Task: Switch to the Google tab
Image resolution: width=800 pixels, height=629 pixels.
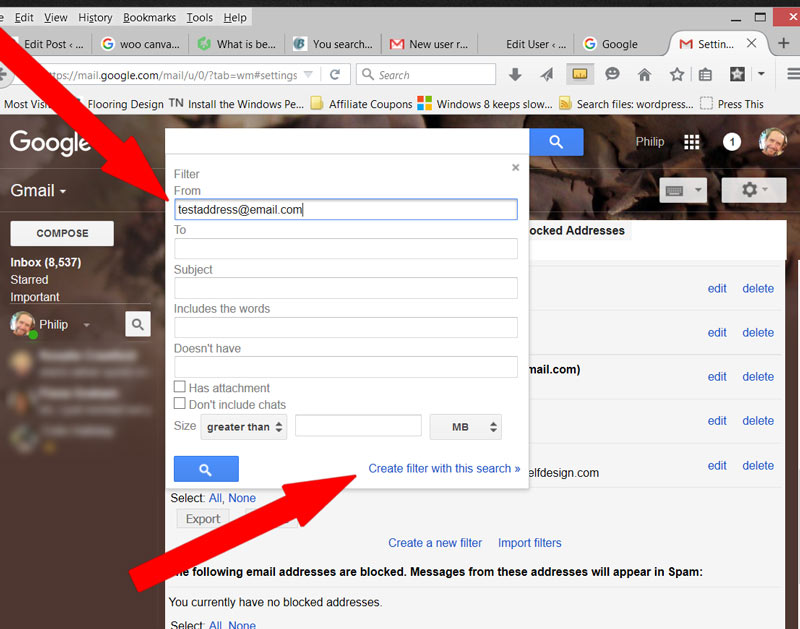Action: click(x=621, y=44)
